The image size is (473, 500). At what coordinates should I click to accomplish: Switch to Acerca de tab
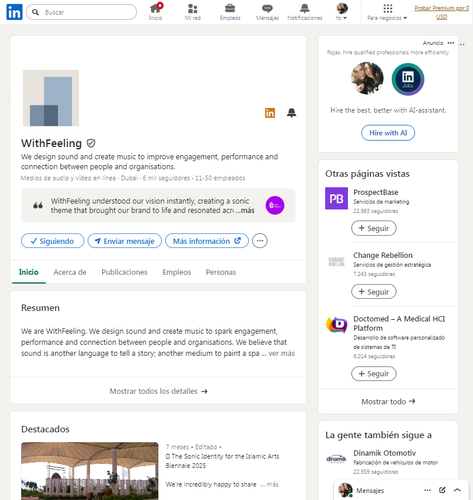click(x=70, y=272)
